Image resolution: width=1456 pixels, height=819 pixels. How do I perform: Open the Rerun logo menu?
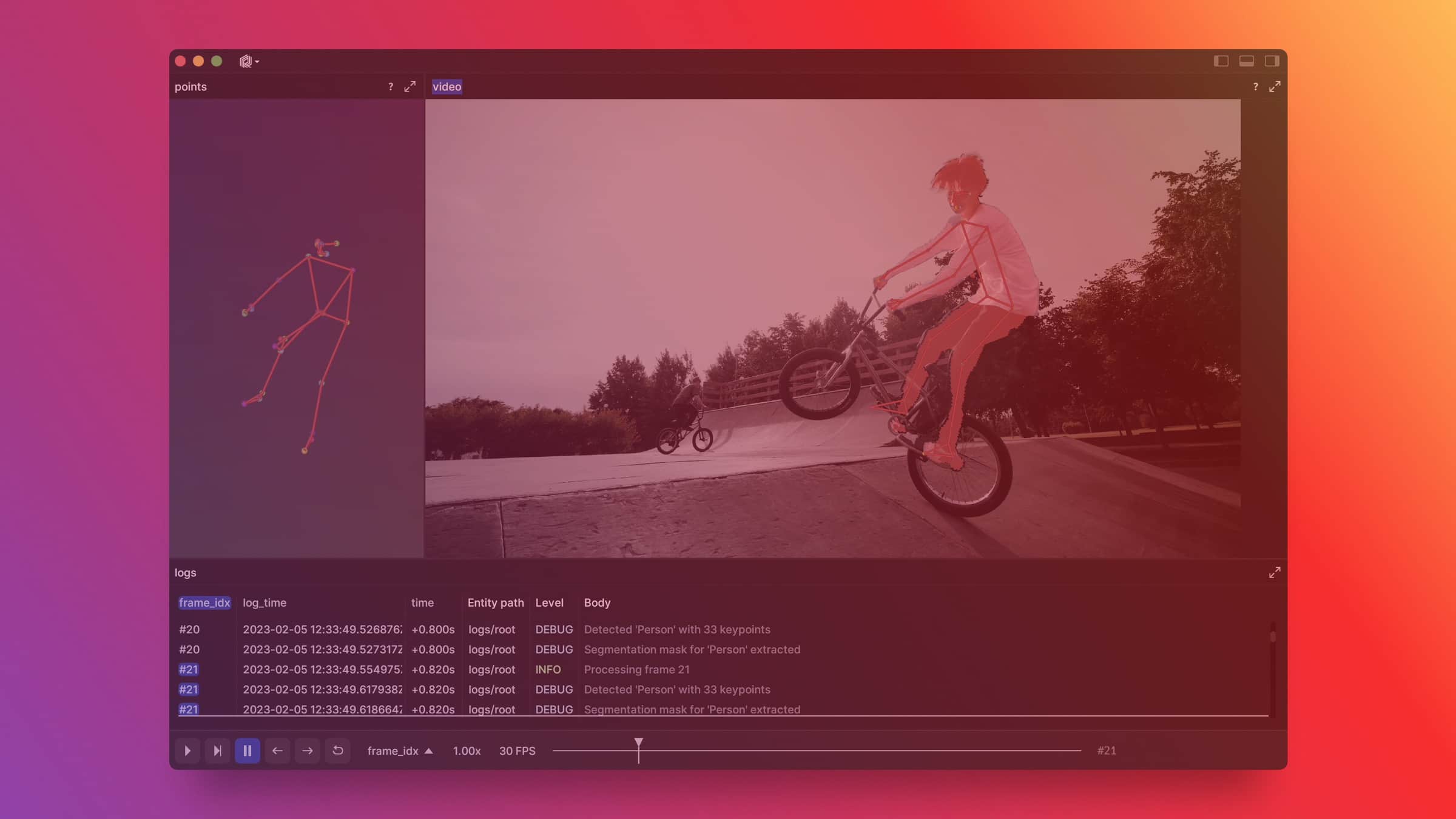click(x=249, y=61)
